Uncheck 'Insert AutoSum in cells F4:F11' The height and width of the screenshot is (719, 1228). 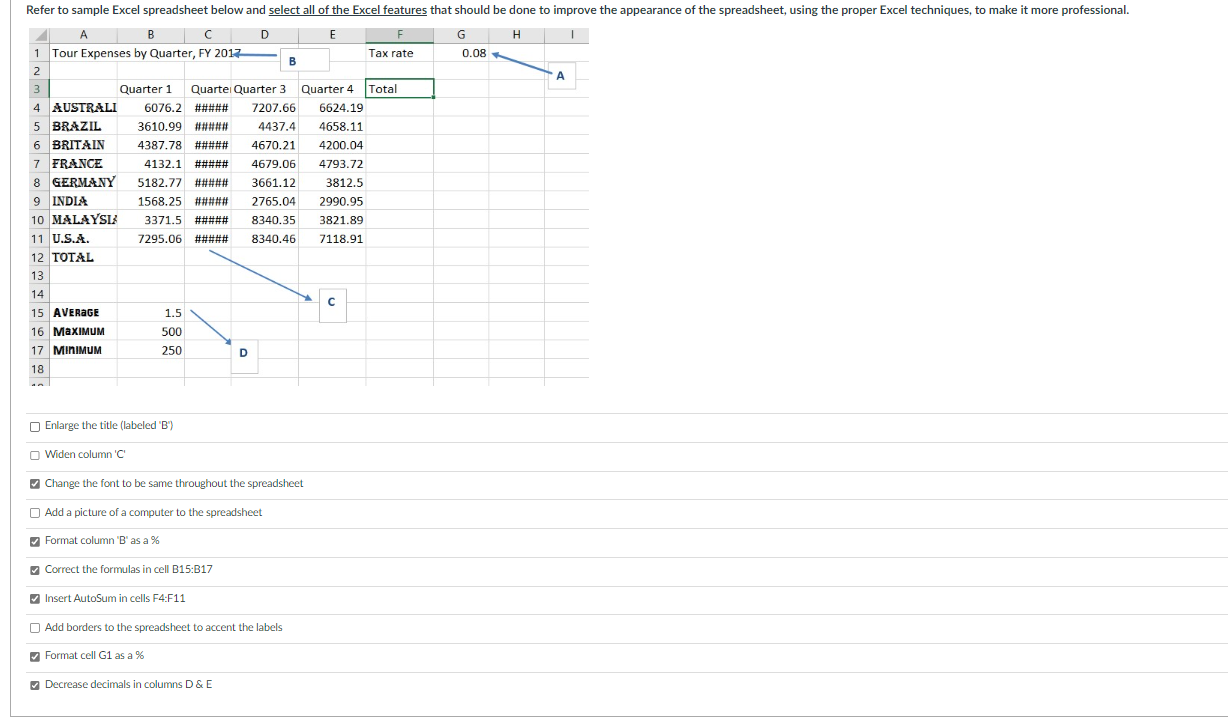coord(34,598)
